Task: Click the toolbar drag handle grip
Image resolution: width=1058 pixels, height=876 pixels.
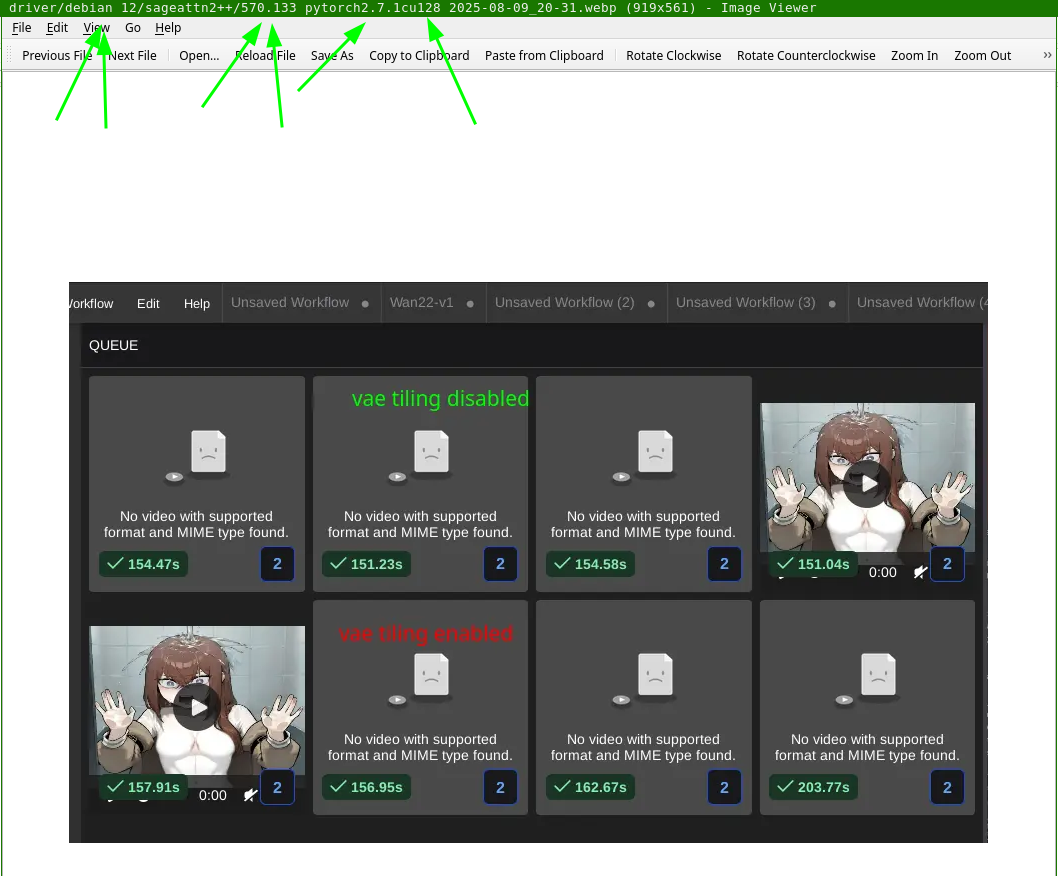Action: tap(9, 55)
